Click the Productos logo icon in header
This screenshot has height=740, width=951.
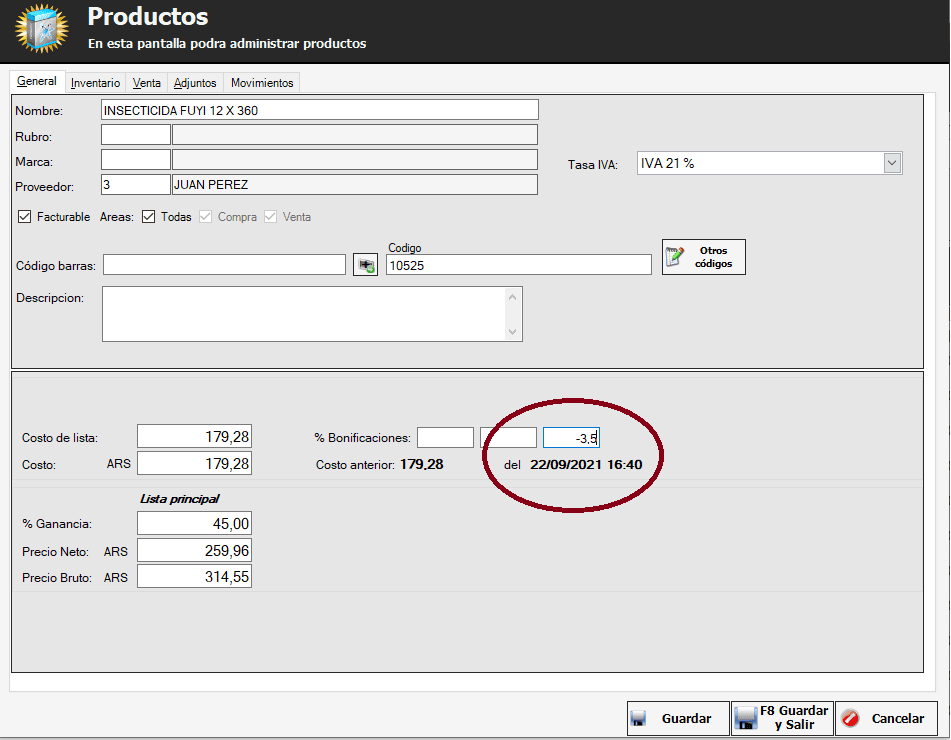point(41,29)
